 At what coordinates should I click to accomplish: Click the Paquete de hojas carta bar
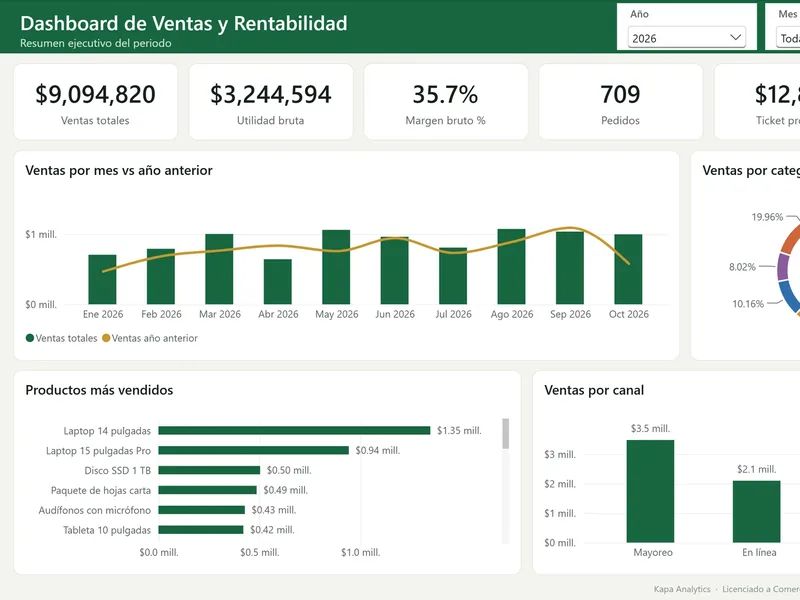(208, 490)
